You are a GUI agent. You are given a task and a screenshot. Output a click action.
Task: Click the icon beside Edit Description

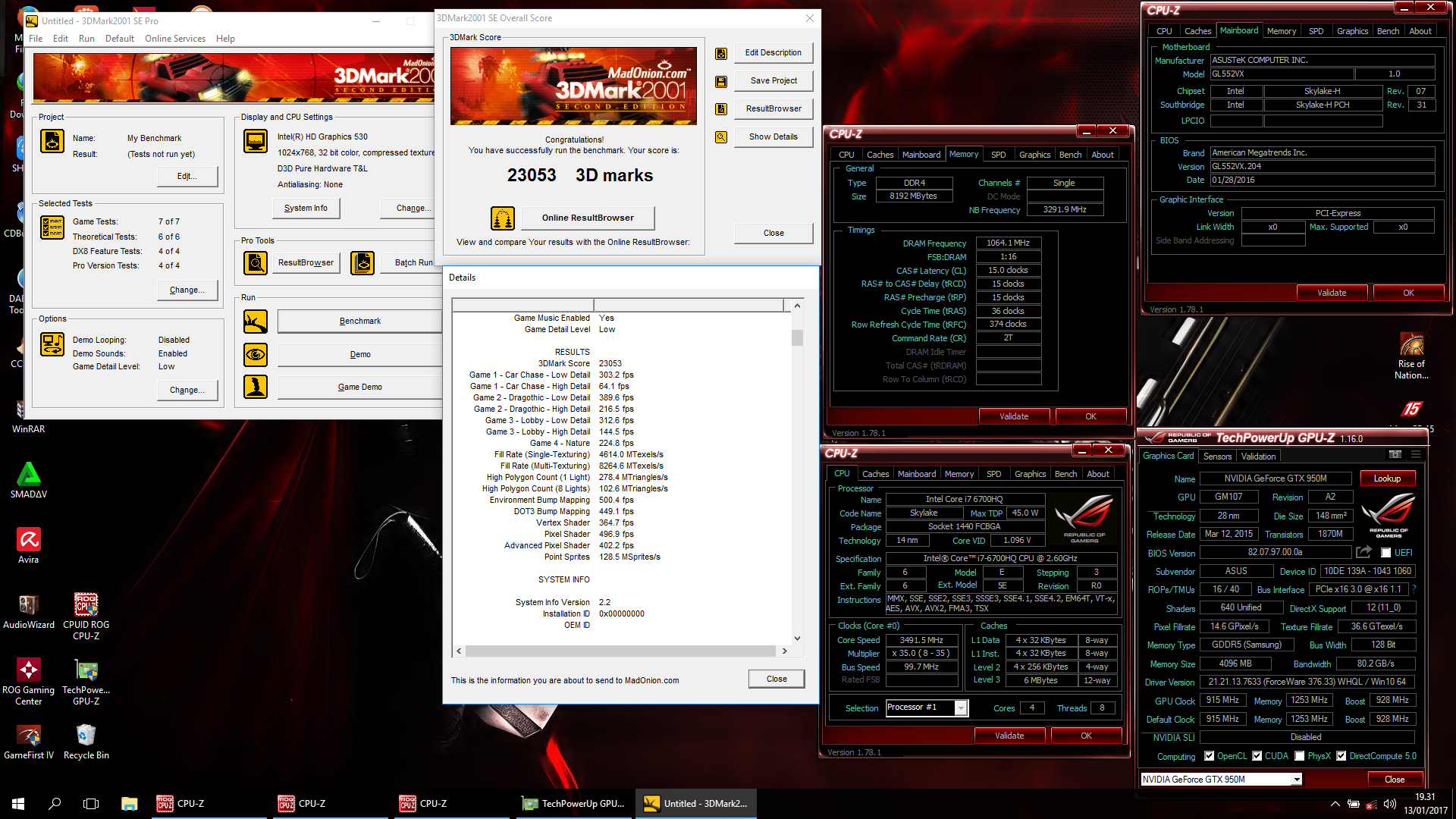[x=721, y=53]
